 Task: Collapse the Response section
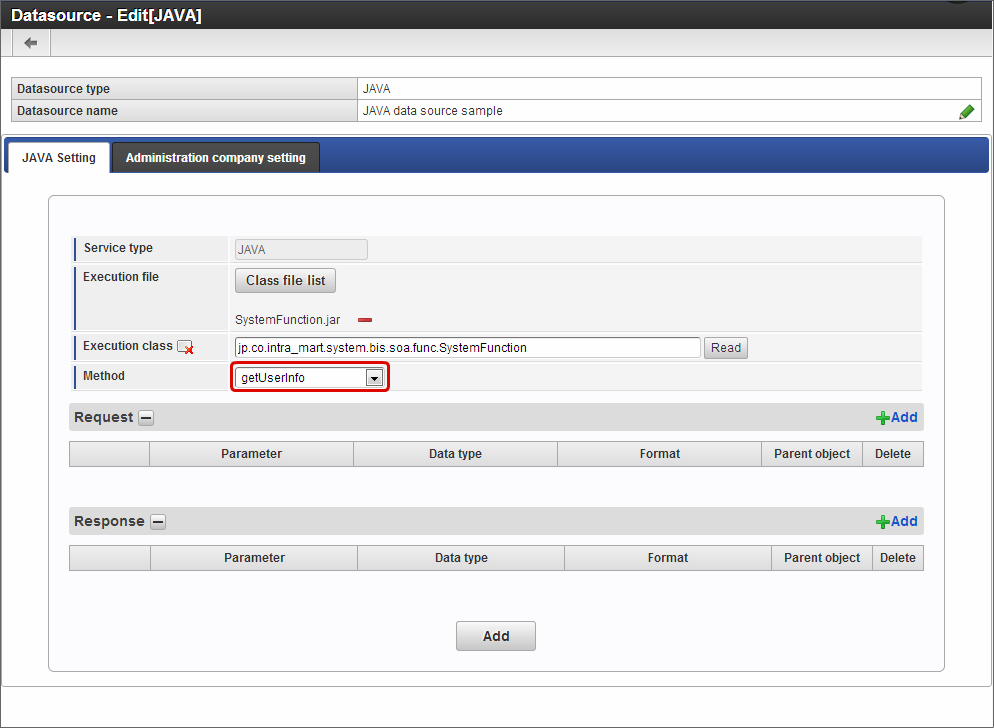pos(158,522)
